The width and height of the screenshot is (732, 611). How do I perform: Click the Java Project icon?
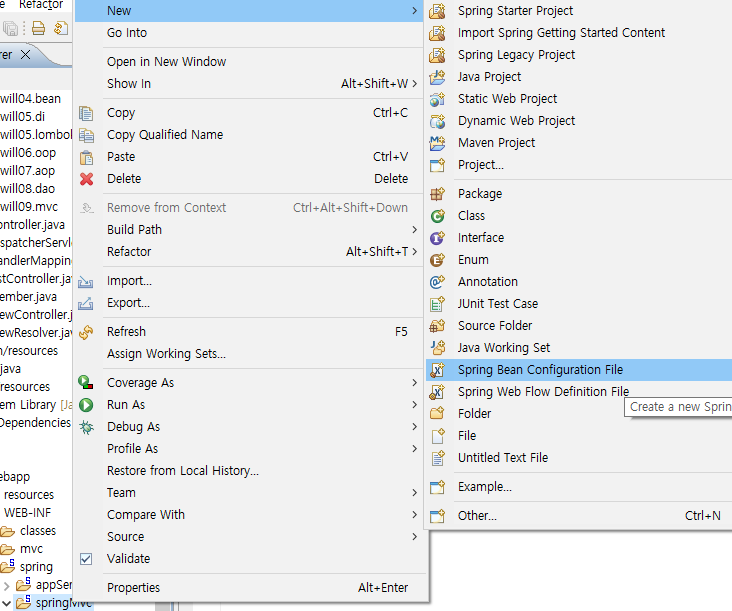437,77
